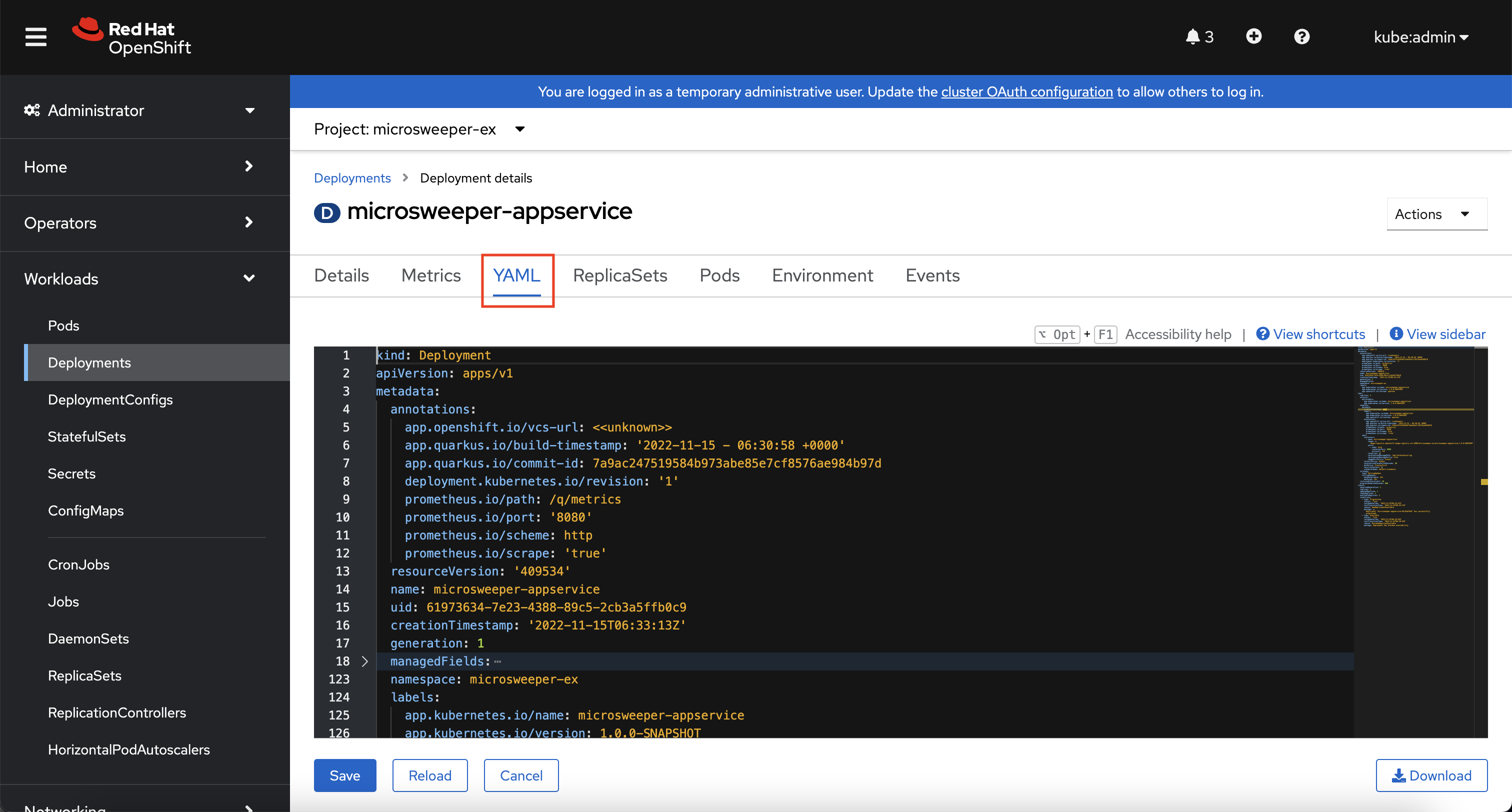Click the uid value line
This screenshot has width=1512, height=812.
[x=538, y=607]
